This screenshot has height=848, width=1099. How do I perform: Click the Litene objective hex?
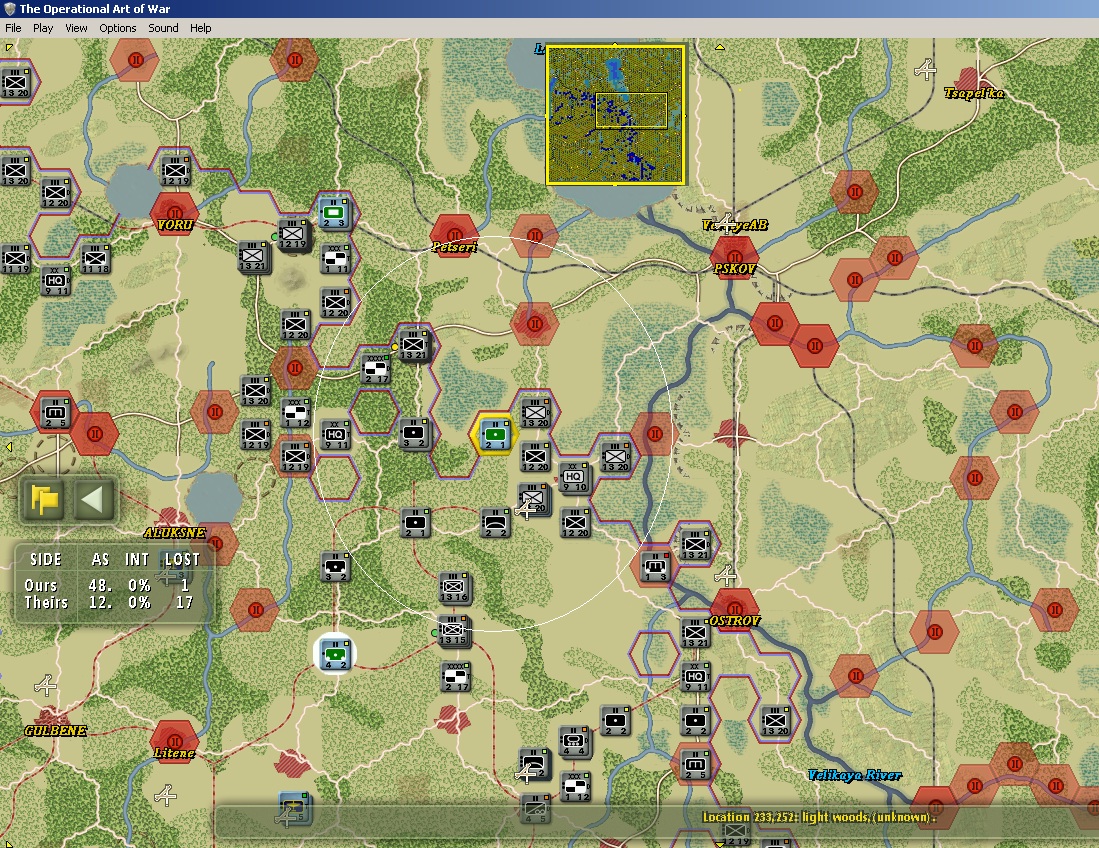pyautogui.click(x=175, y=741)
